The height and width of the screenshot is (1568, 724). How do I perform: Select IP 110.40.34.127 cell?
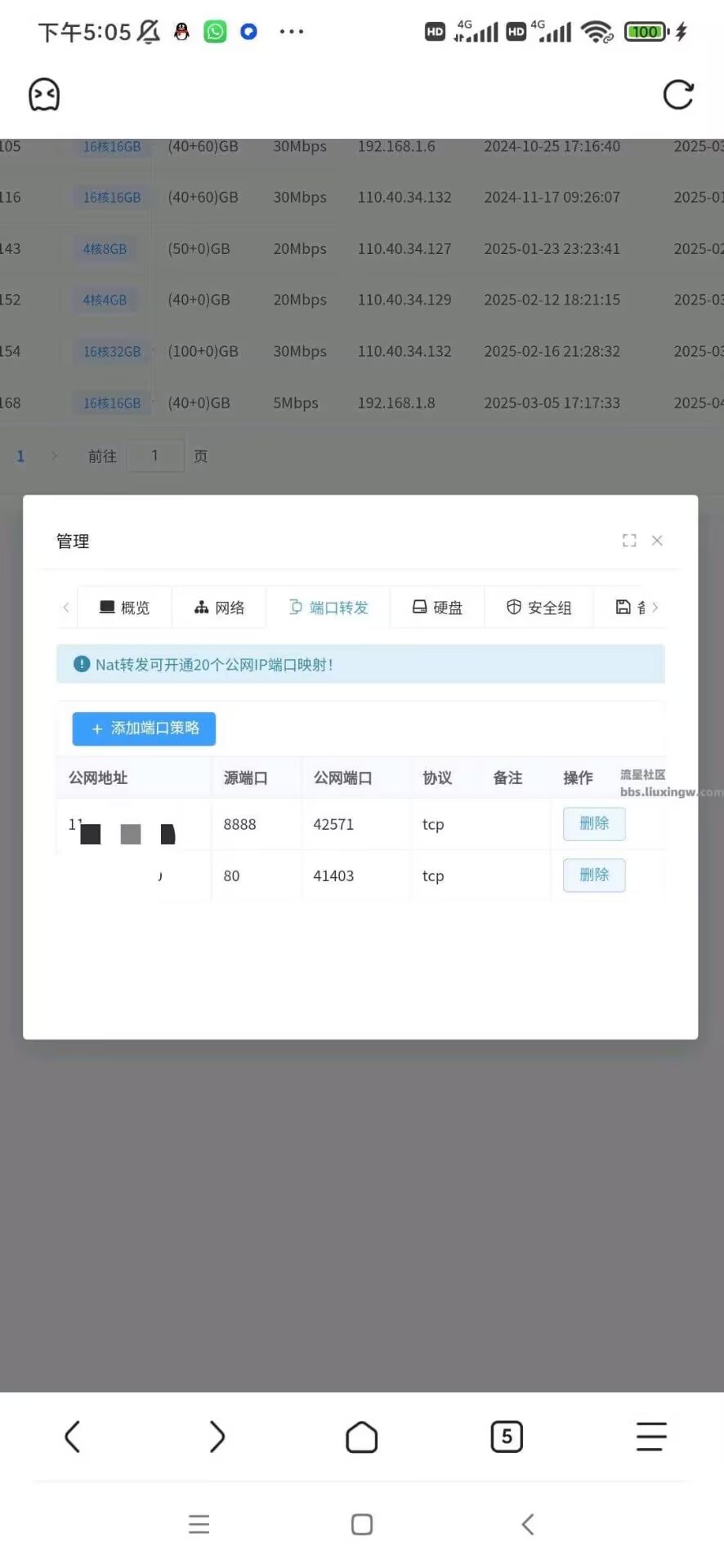tap(404, 249)
